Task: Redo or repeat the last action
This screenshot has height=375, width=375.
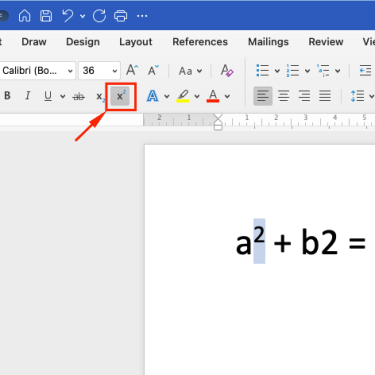Action: click(x=99, y=16)
